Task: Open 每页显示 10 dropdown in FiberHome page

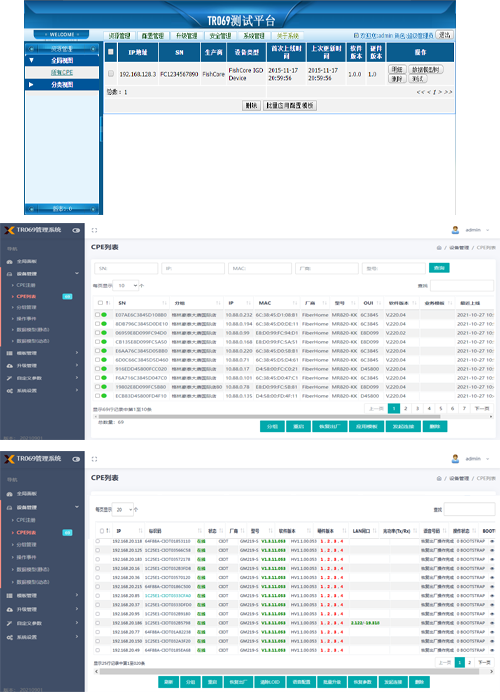Action: (126, 286)
